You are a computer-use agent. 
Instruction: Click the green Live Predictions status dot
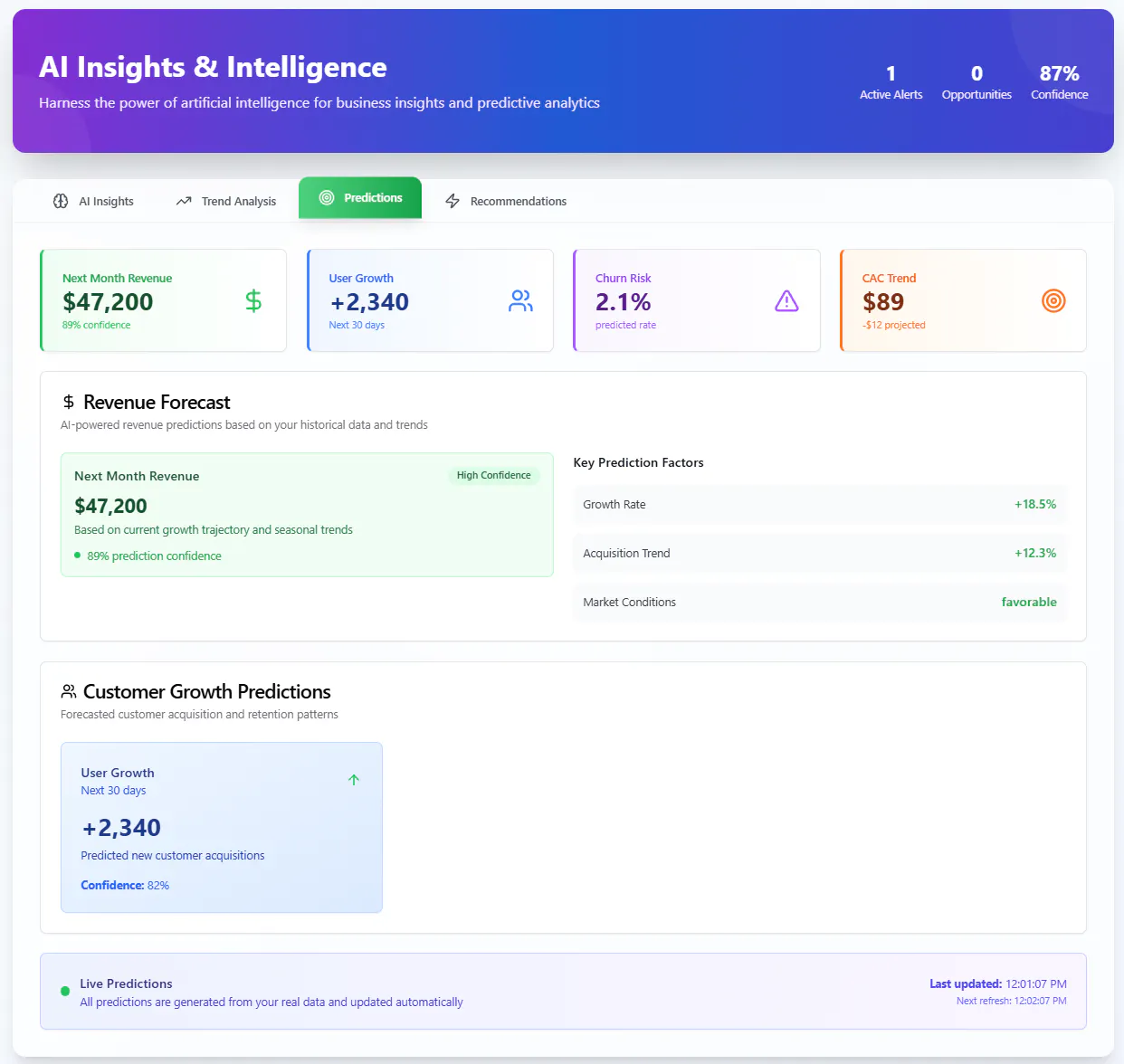tap(65, 991)
